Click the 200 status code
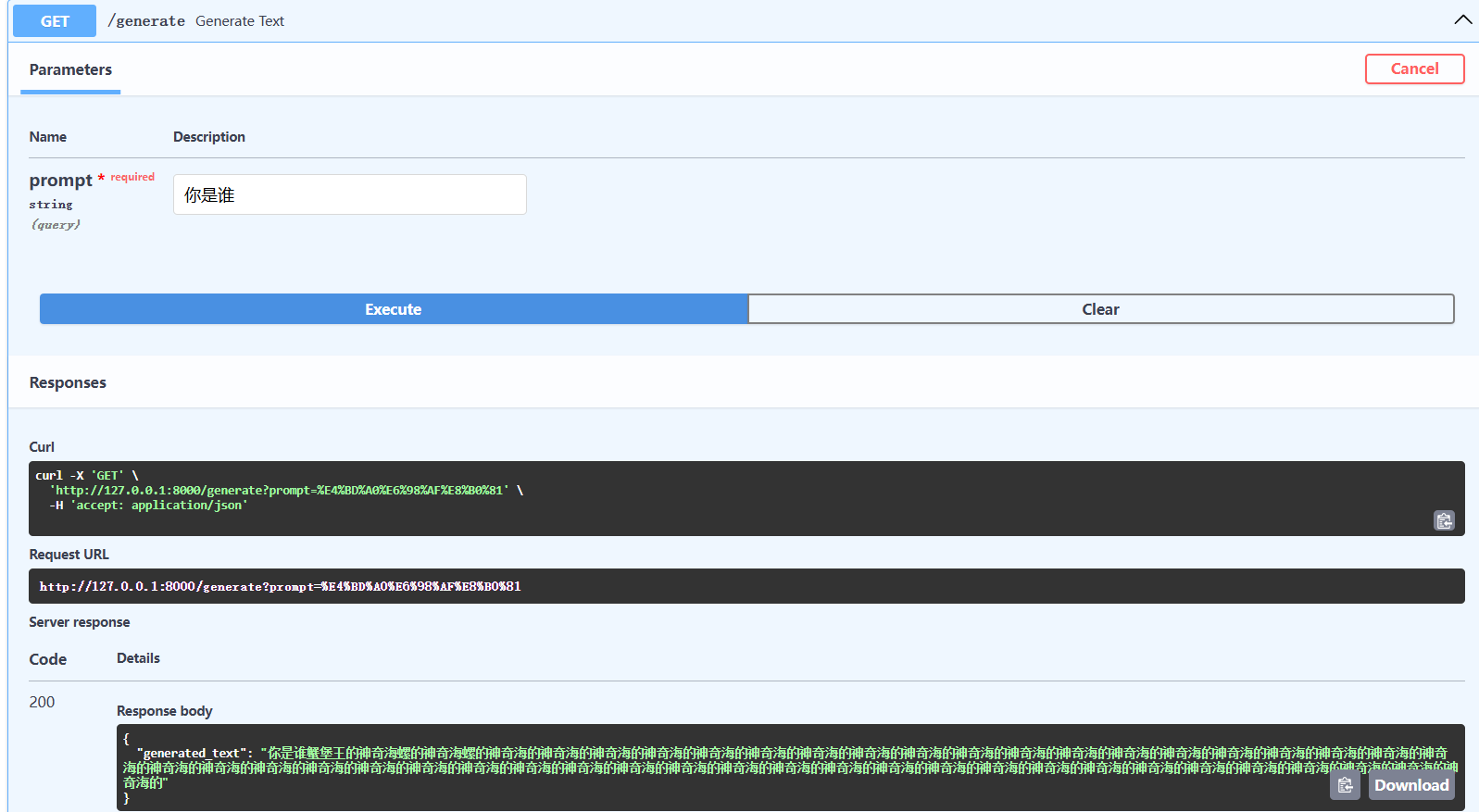Image resolution: width=1479 pixels, height=812 pixels. pyautogui.click(x=42, y=702)
